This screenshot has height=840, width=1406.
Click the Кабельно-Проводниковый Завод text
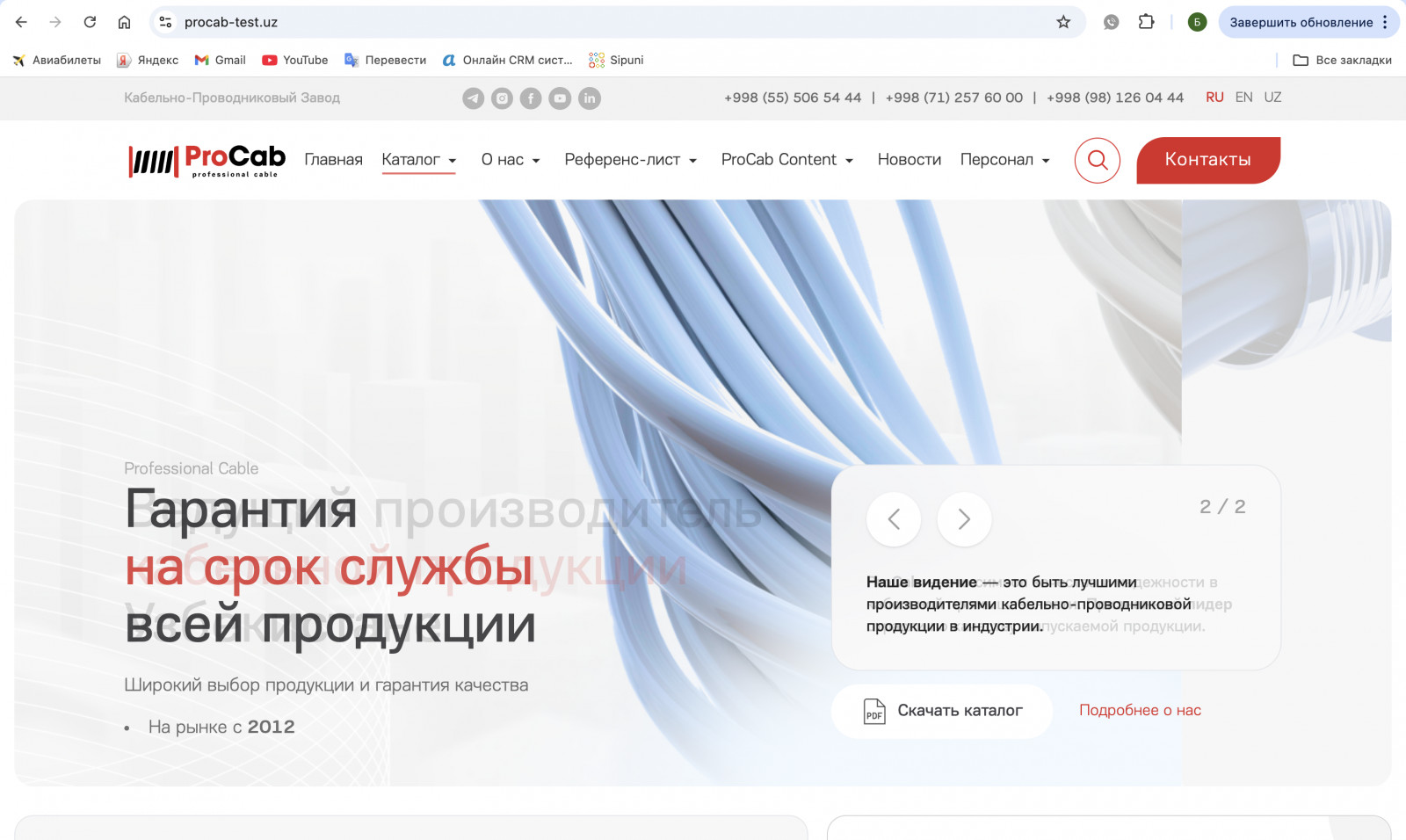232,98
